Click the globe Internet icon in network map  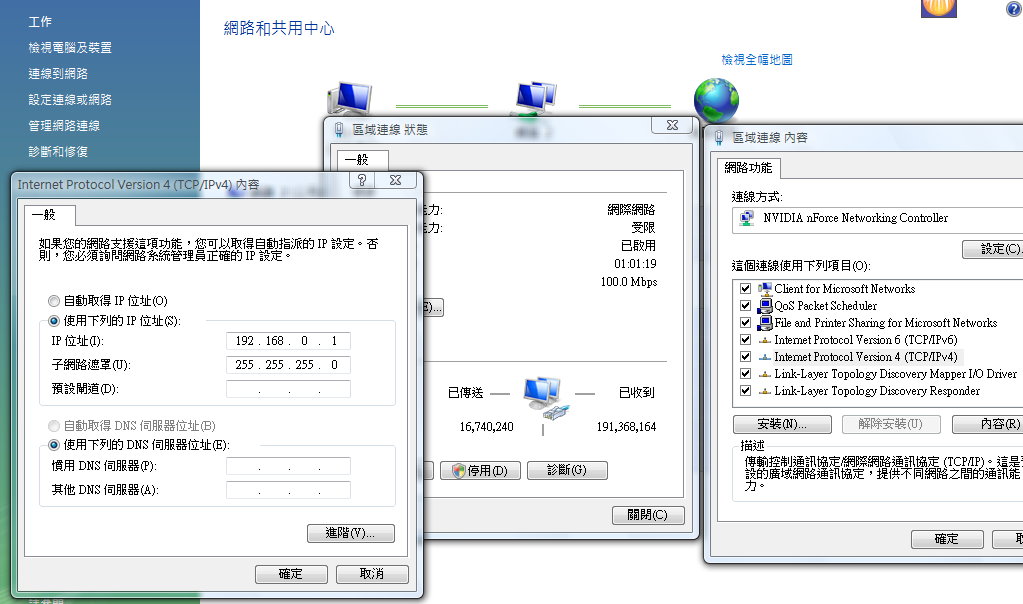(x=716, y=100)
